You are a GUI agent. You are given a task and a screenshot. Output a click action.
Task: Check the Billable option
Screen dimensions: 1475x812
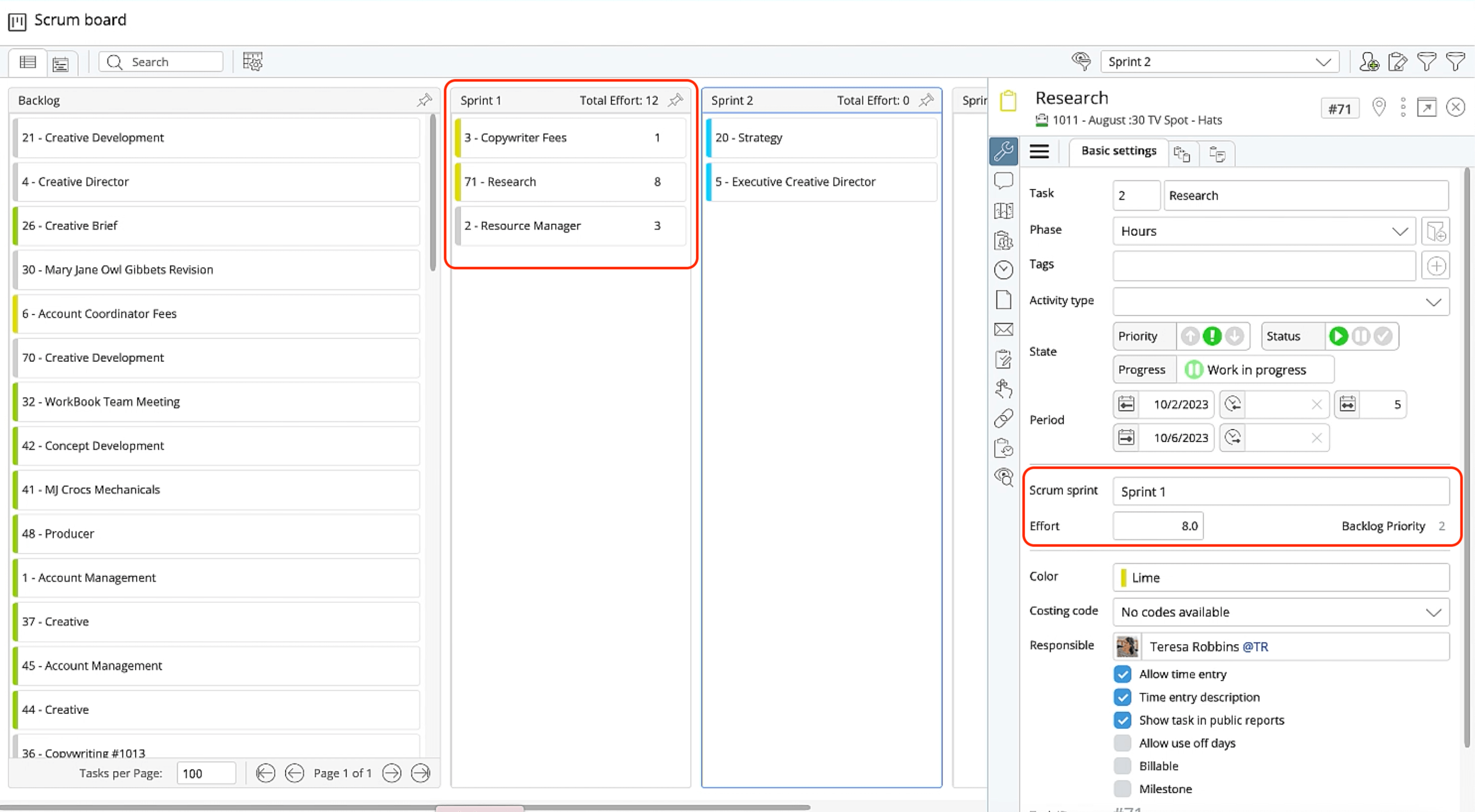click(1123, 766)
